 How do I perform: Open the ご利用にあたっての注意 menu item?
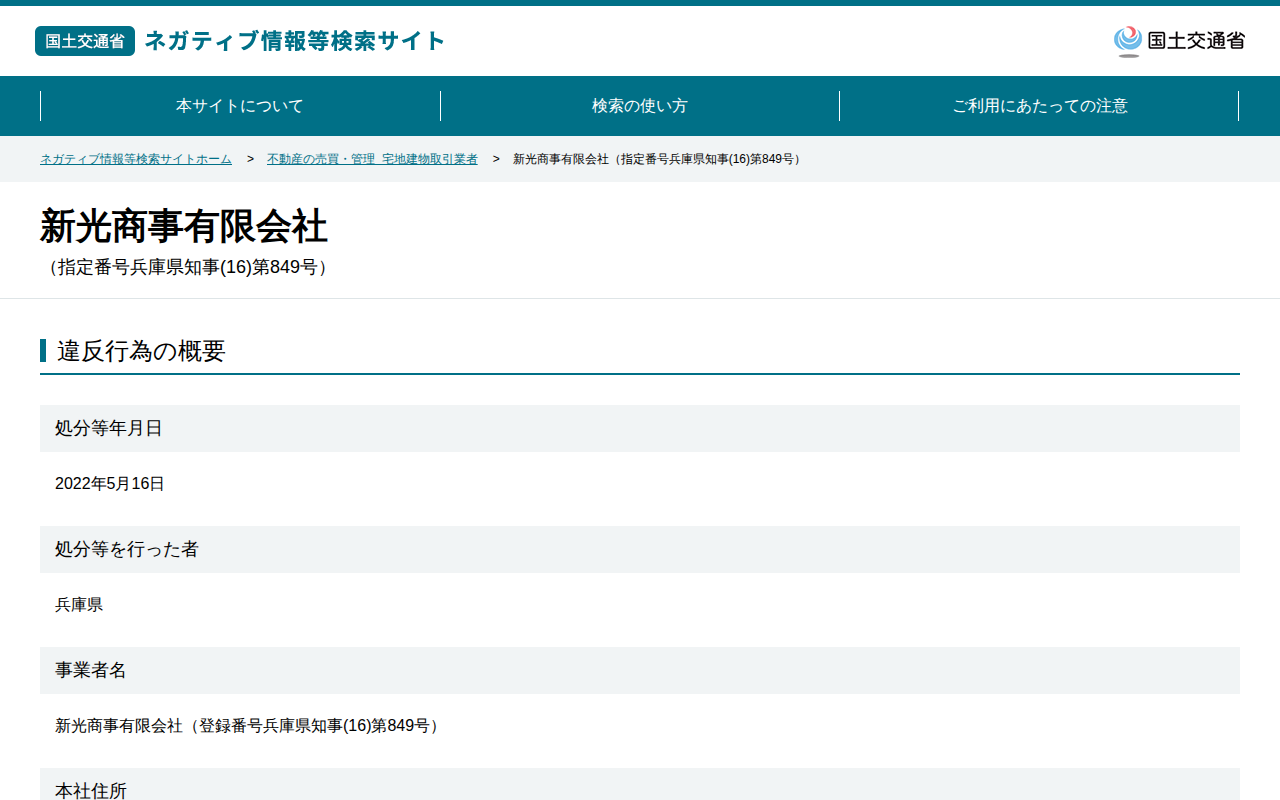[x=1040, y=106]
